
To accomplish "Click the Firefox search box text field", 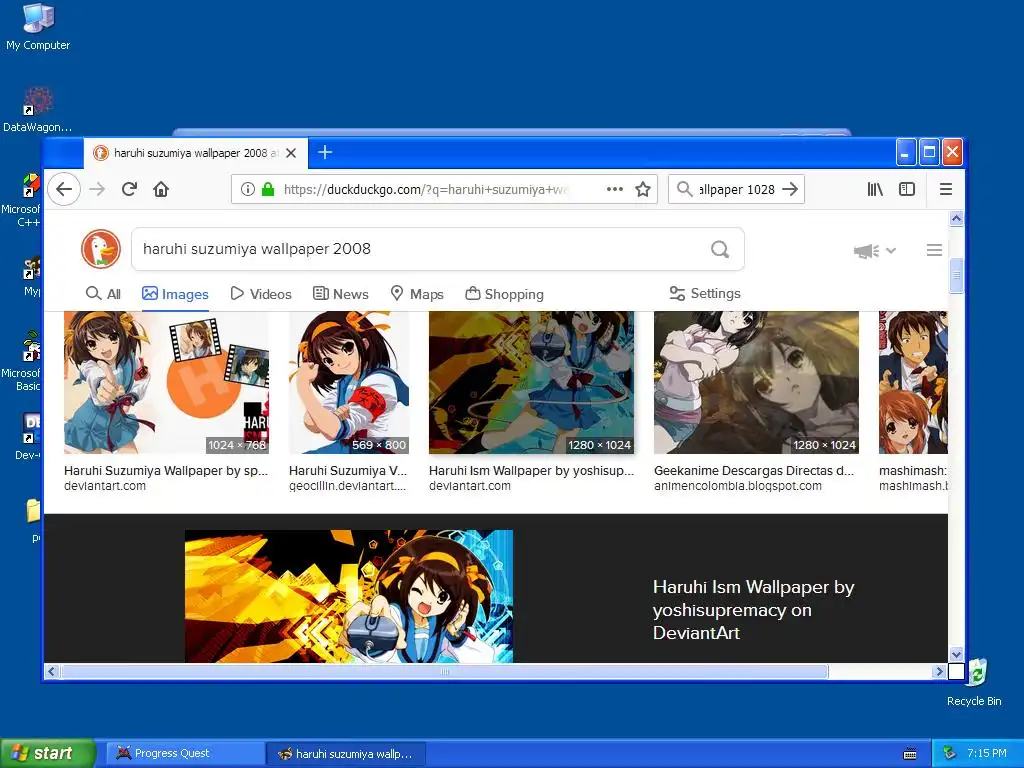I will point(737,189).
